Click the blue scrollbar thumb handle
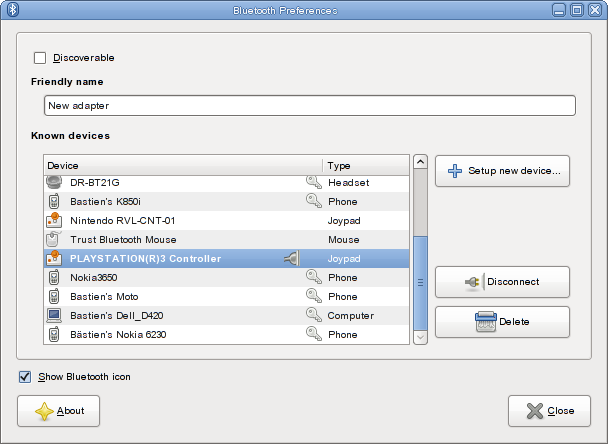The image size is (608, 444). coord(420,283)
